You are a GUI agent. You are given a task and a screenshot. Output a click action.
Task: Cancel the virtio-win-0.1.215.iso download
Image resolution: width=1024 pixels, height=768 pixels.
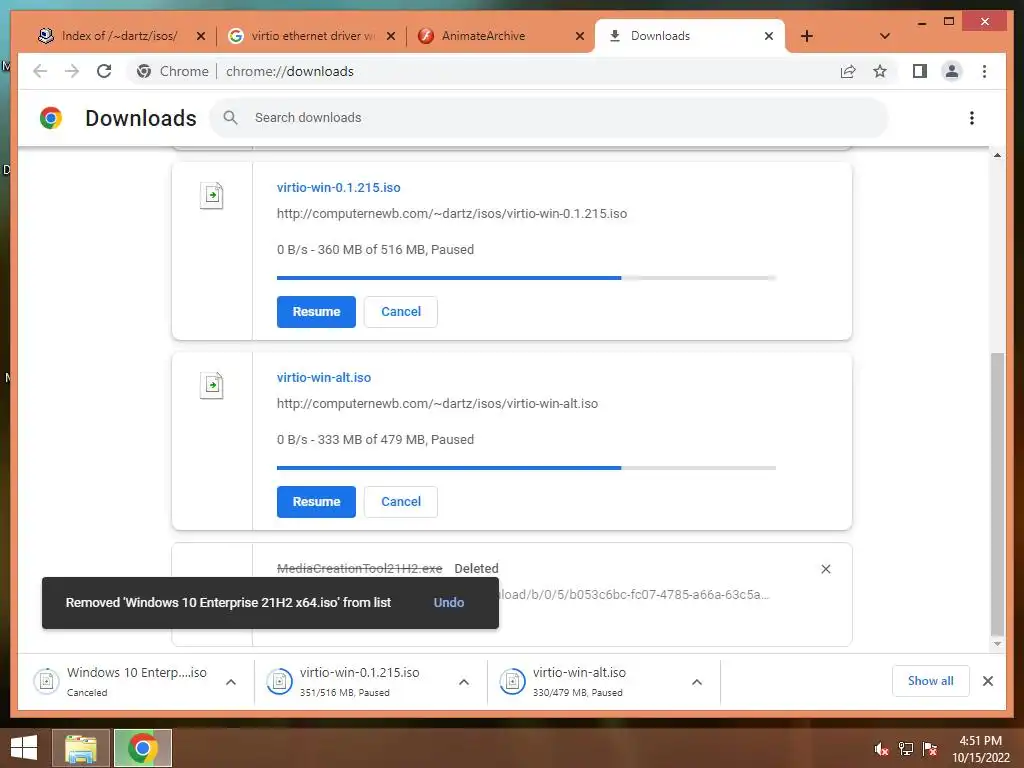coord(401,312)
